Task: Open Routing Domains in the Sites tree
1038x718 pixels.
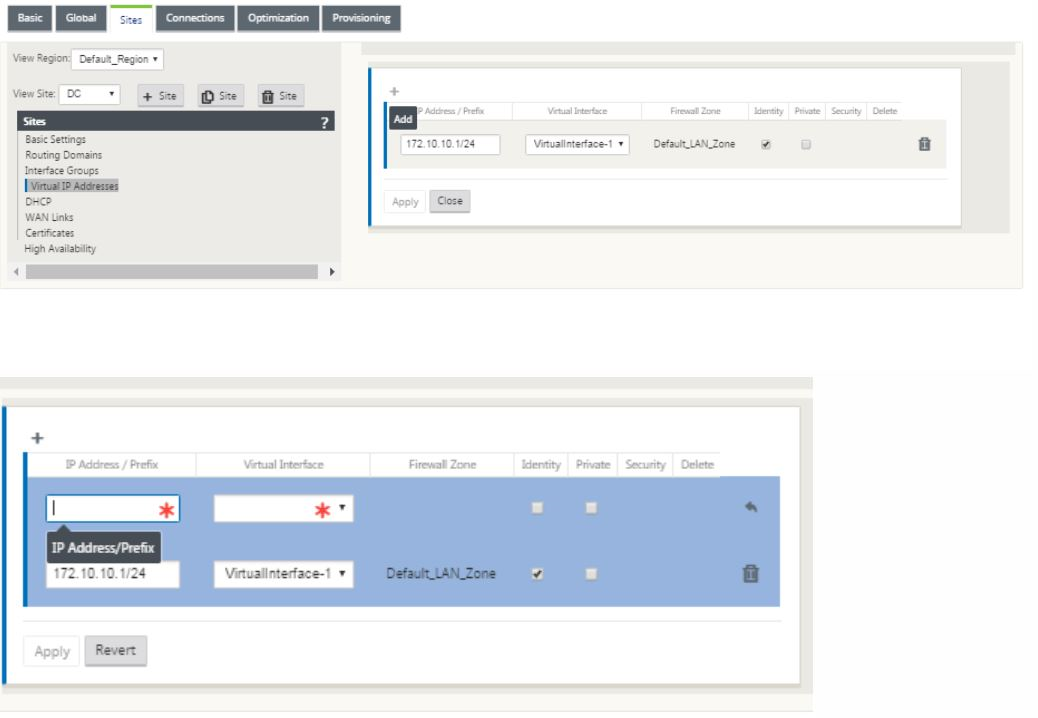Action: (64, 155)
